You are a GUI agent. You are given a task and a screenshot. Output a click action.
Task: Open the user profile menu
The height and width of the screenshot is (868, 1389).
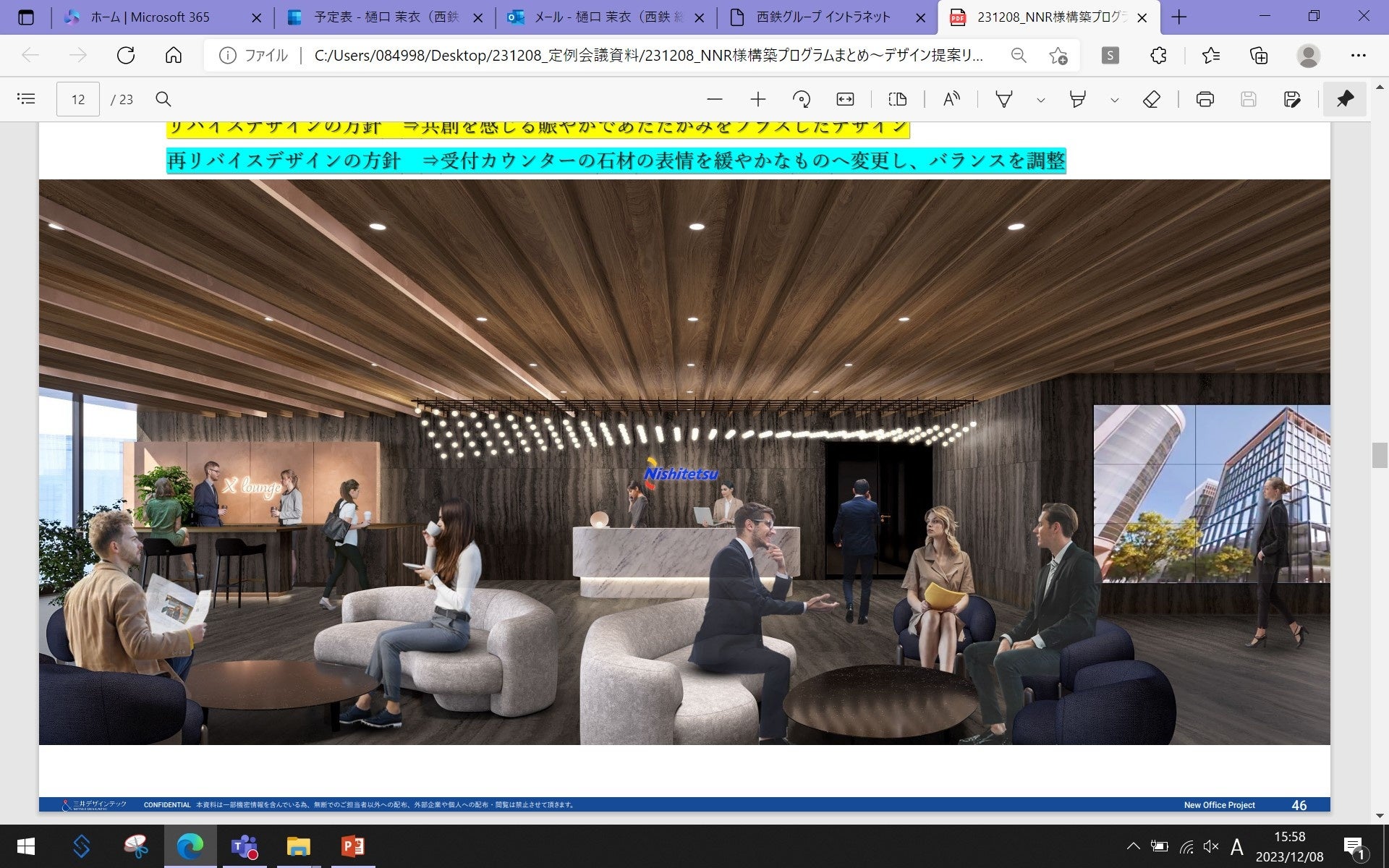1308,55
